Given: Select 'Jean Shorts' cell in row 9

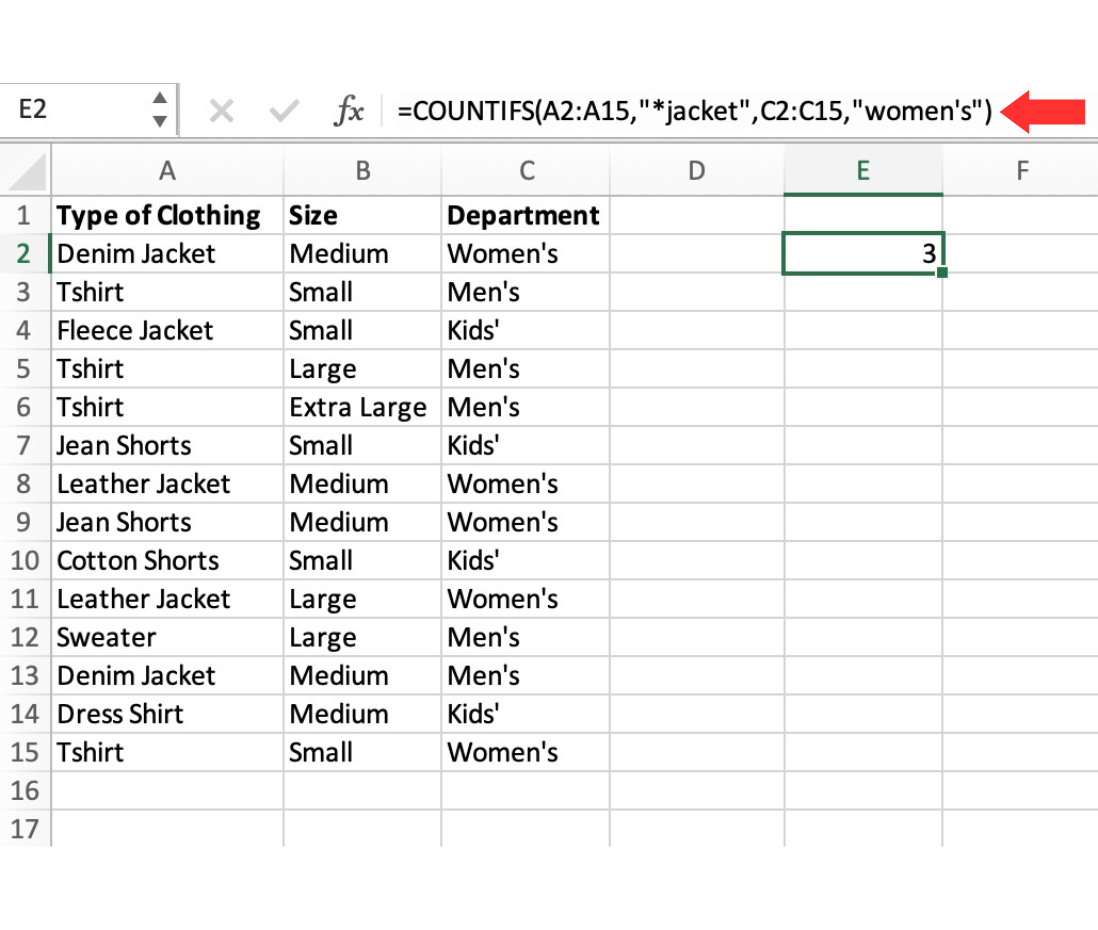Looking at the screenshot, I should point(167,522).
